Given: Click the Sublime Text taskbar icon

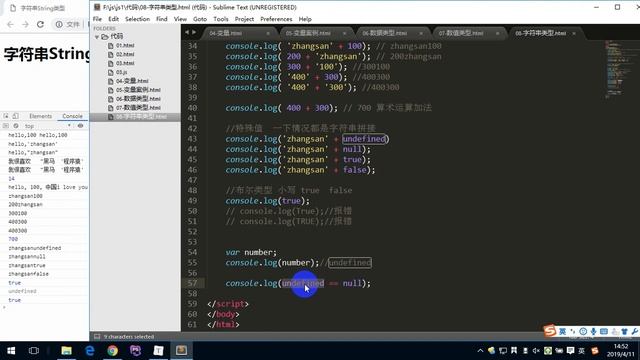Looking at the screenshot, I should [x=182, y=351].
